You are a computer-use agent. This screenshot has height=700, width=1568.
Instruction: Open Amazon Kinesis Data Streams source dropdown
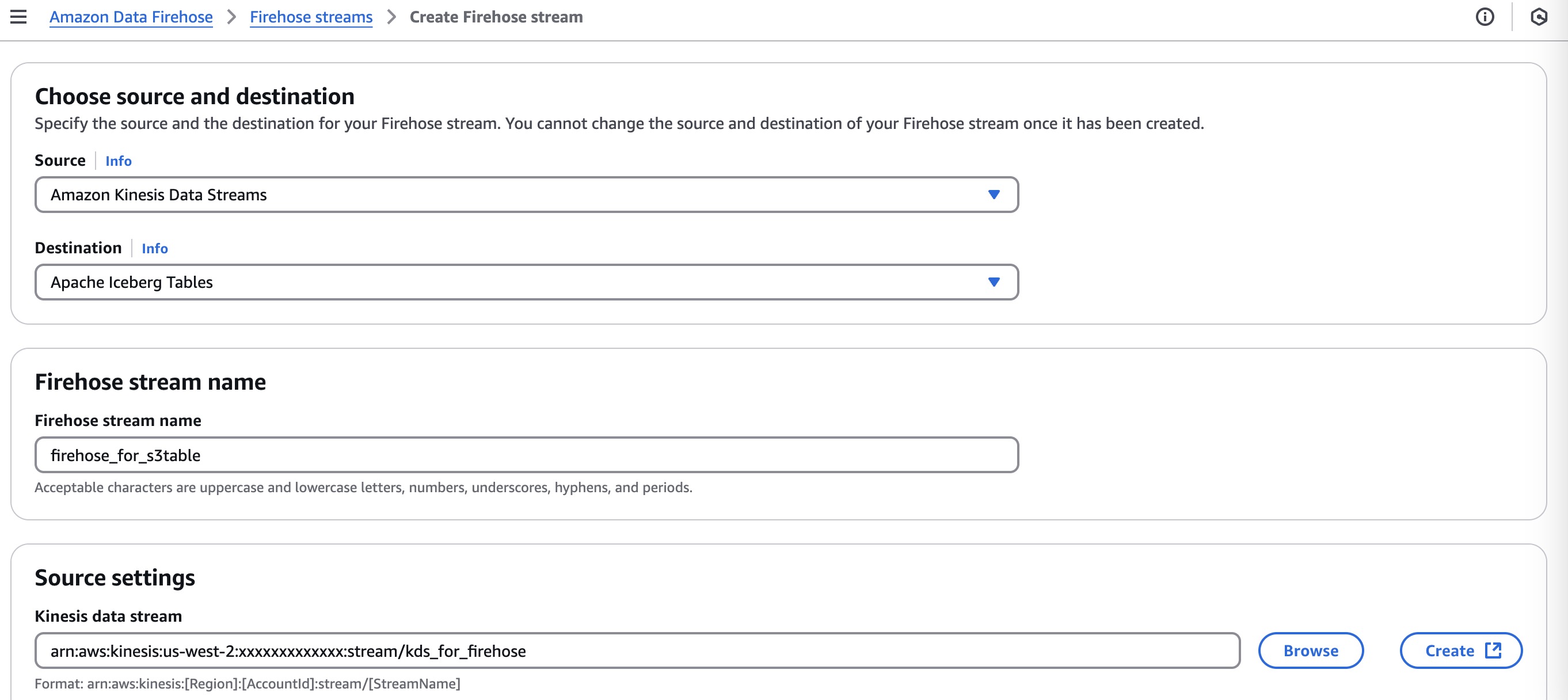point(526,195)
